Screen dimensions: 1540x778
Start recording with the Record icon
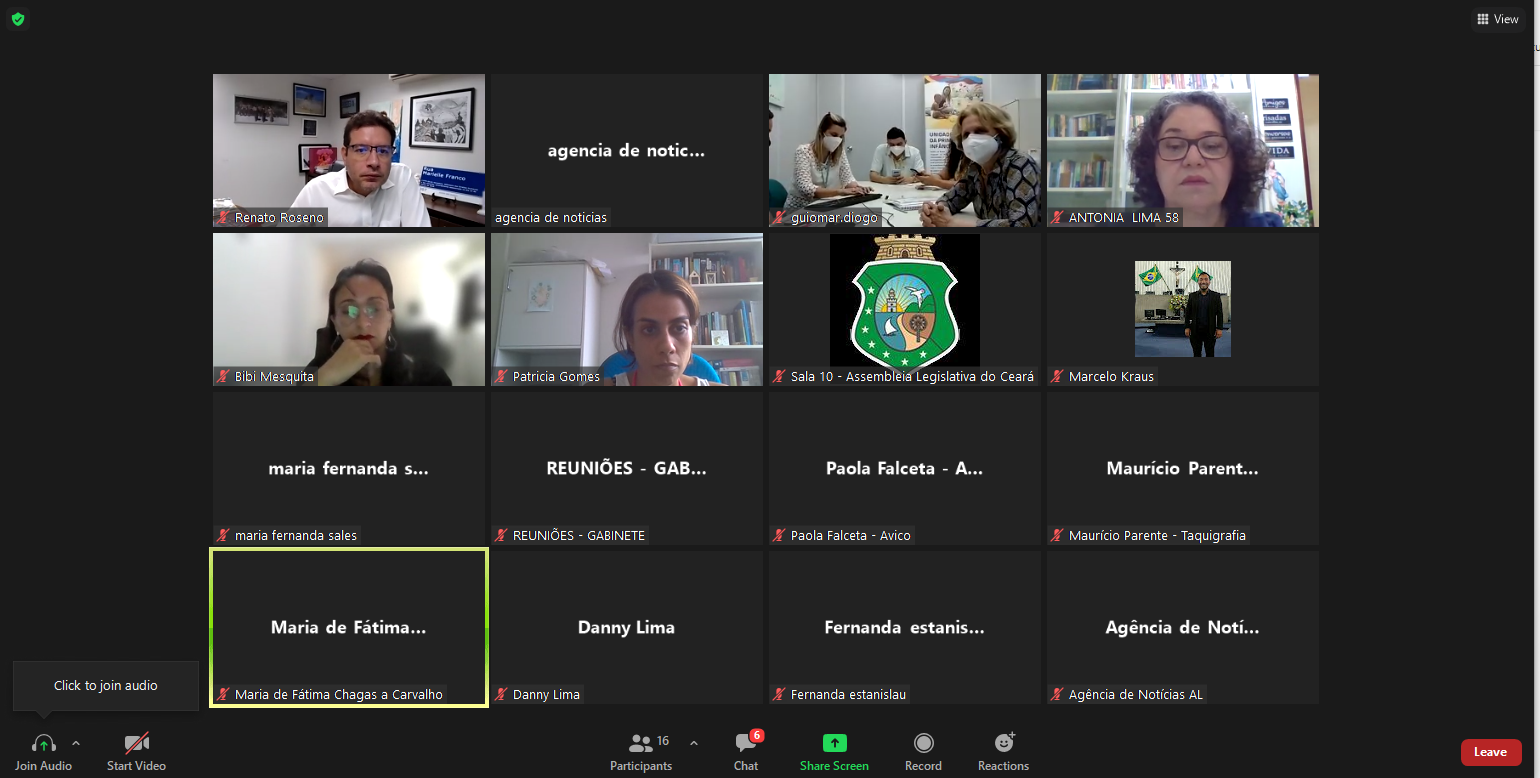click(x=923, y=743)
